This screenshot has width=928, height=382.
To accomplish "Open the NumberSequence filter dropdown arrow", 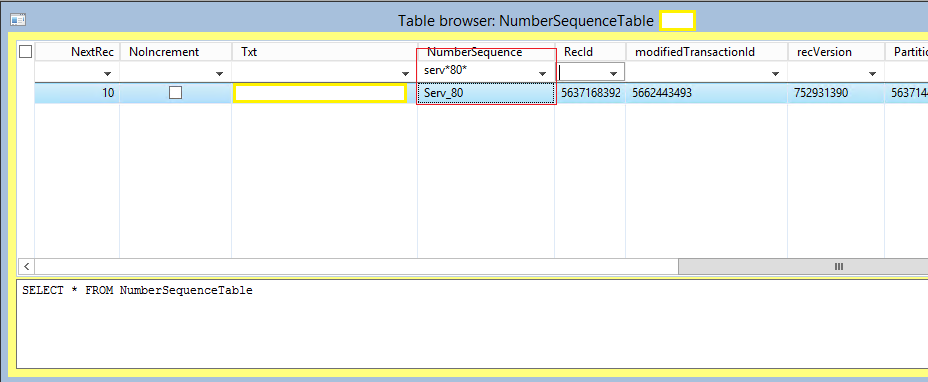I will [542, 74].
